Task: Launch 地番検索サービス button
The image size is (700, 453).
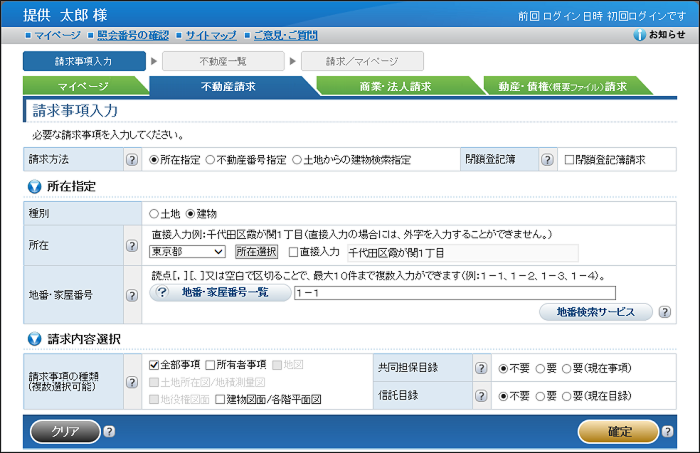Action: pos(596,312)
